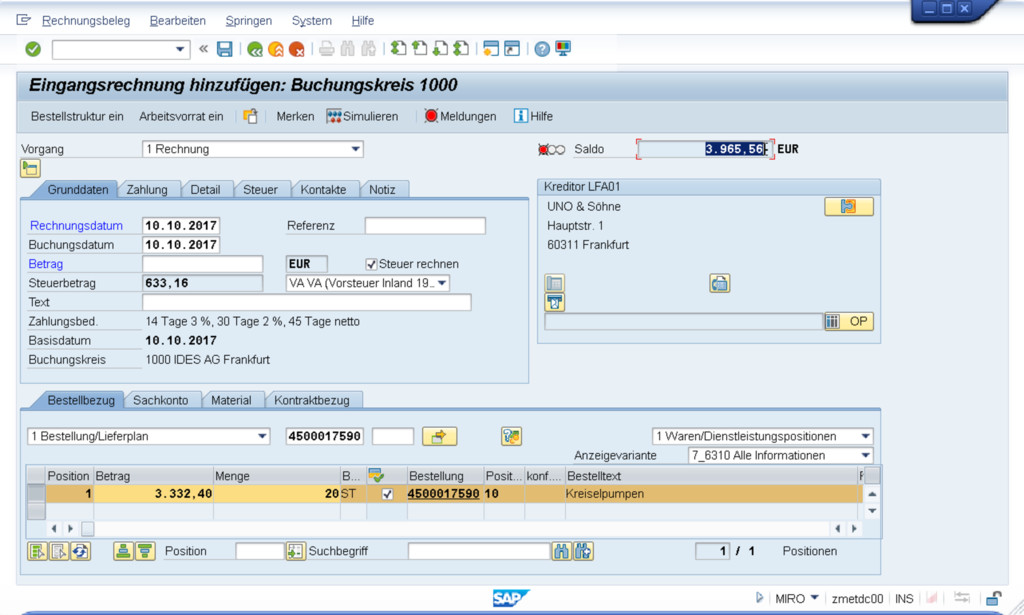Click the Meldungen button
Image resolution: width=1024 pixels, height=615 pixels.
point(460,116)
